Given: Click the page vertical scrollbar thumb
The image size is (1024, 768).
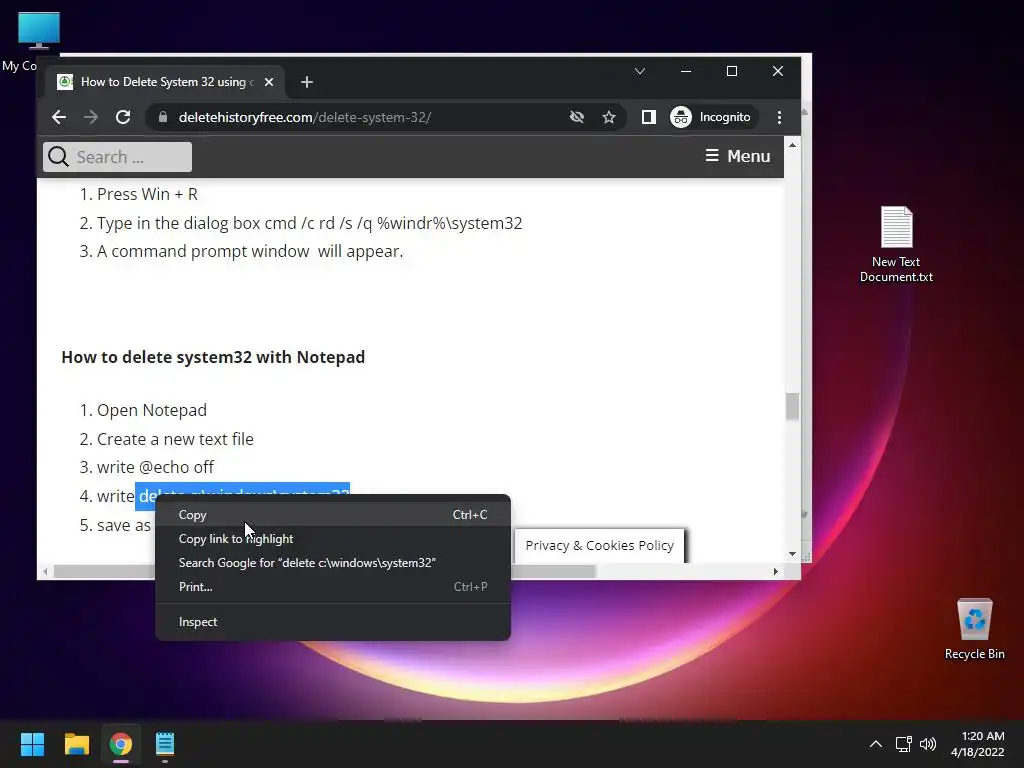Looking at the screenshot, I should pos(792,406).
